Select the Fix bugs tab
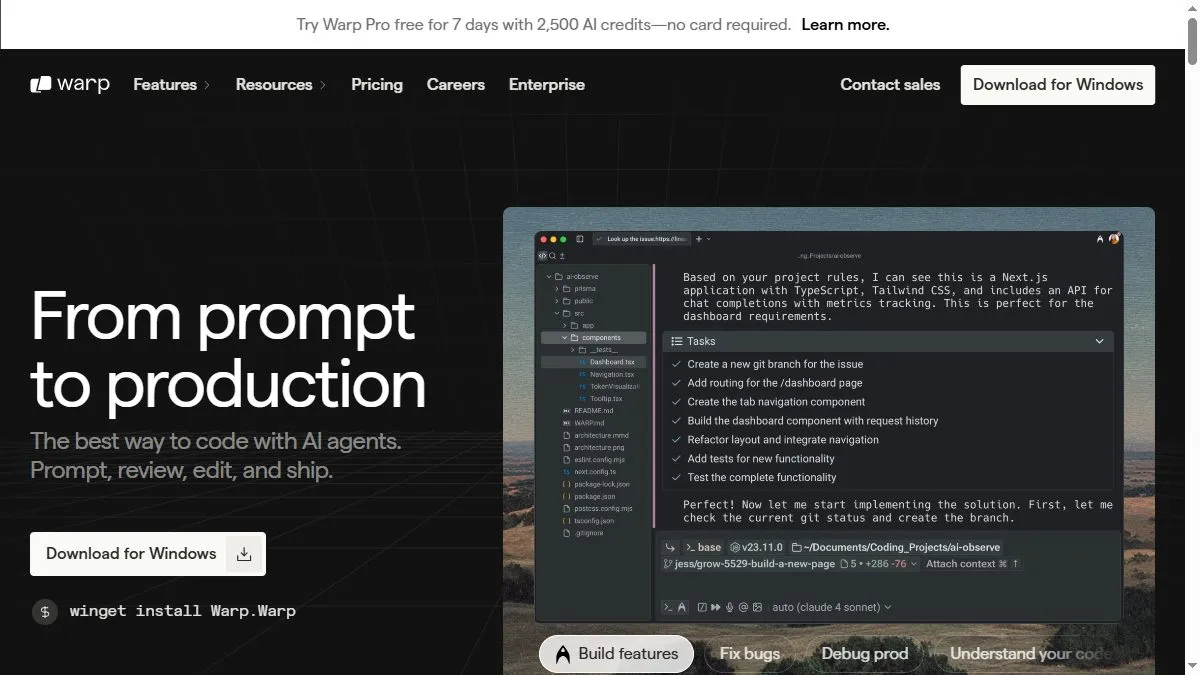The image size is (1200, 675). coord(749,654)
